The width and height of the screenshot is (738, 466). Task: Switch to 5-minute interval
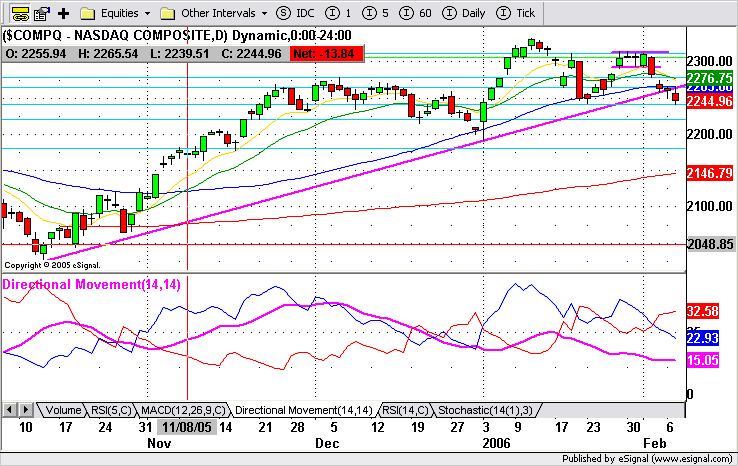coord(375,13)
